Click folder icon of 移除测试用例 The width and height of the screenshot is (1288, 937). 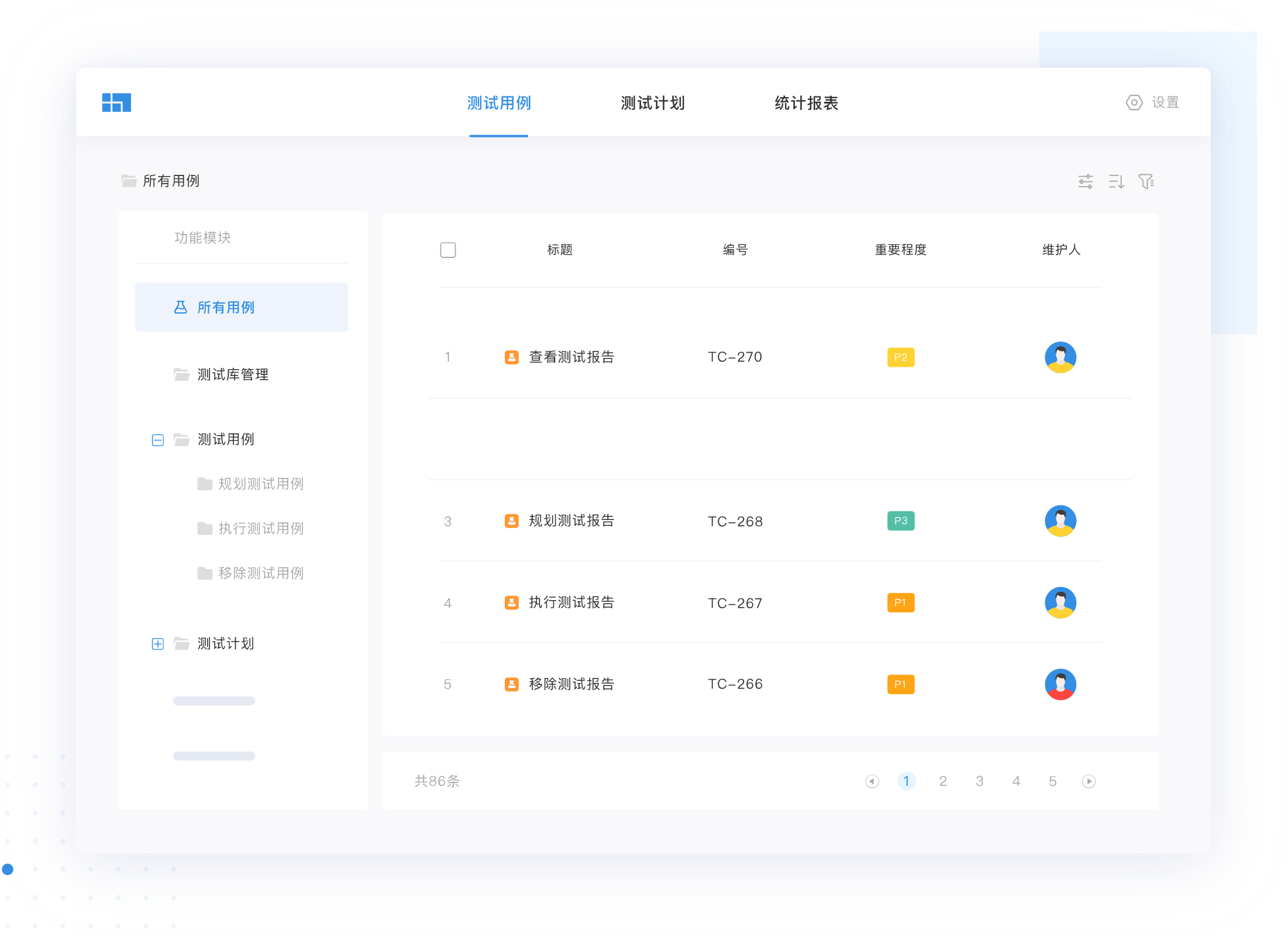205,573
